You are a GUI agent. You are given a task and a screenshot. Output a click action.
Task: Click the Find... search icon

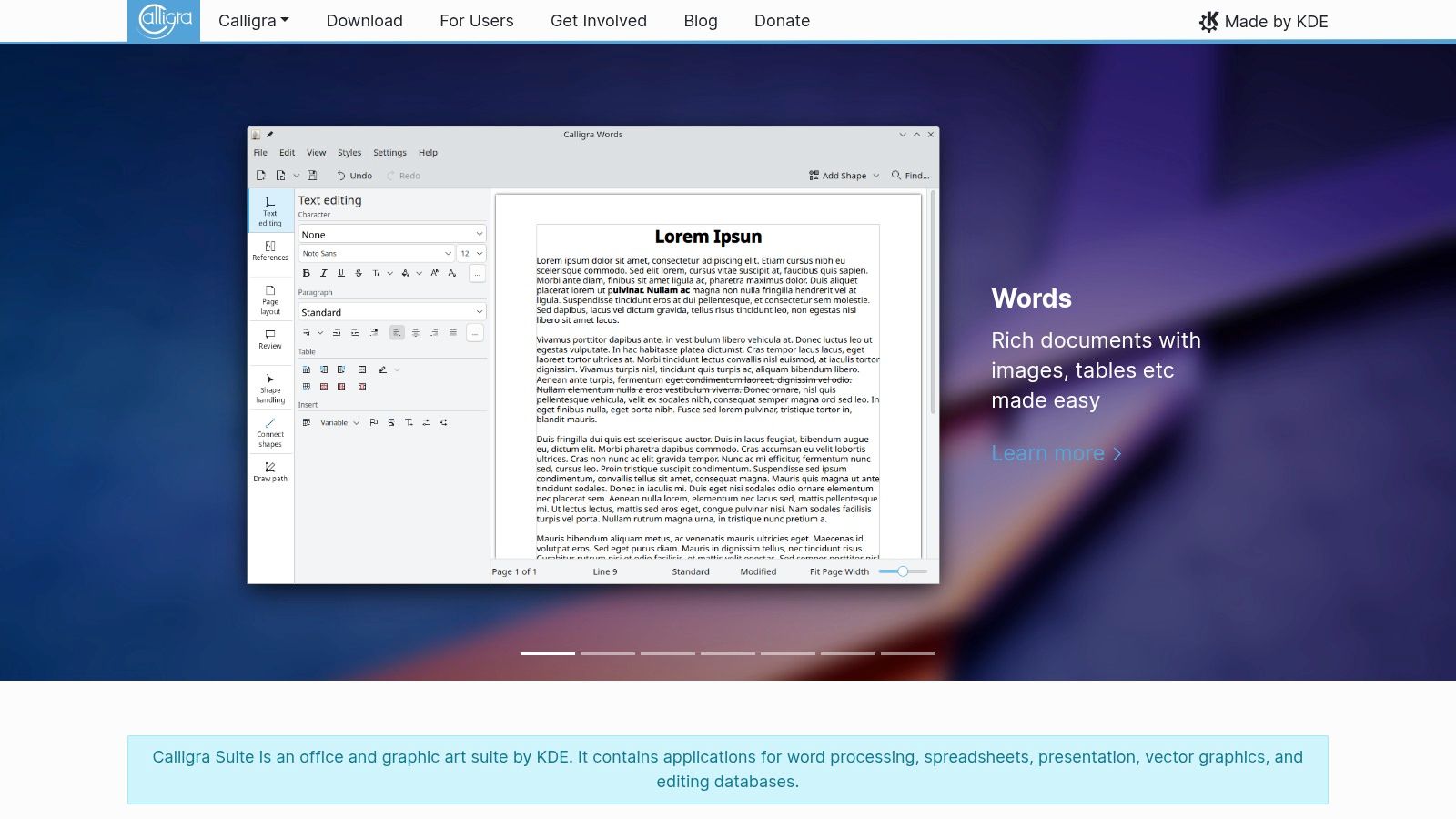pyautogui.click(x=910, y=176)
